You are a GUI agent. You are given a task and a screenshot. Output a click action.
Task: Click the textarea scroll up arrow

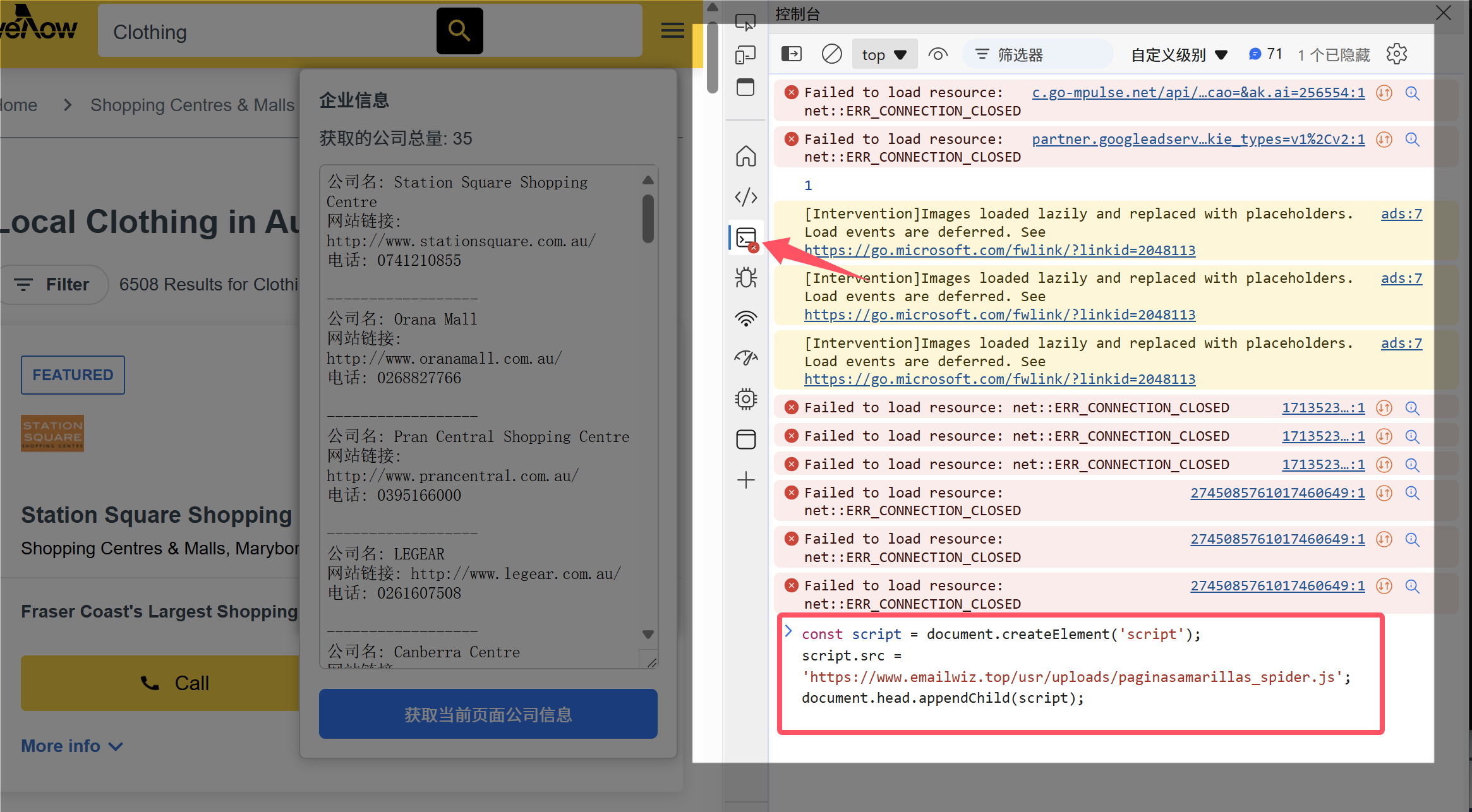coord(648,180)
